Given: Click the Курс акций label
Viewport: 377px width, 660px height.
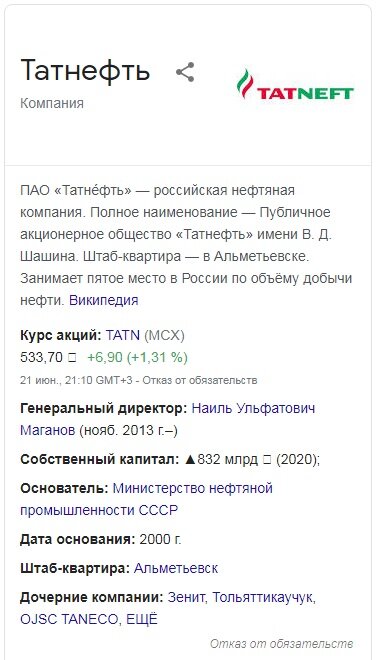Looking at the screenshot, I should [61, 335].
